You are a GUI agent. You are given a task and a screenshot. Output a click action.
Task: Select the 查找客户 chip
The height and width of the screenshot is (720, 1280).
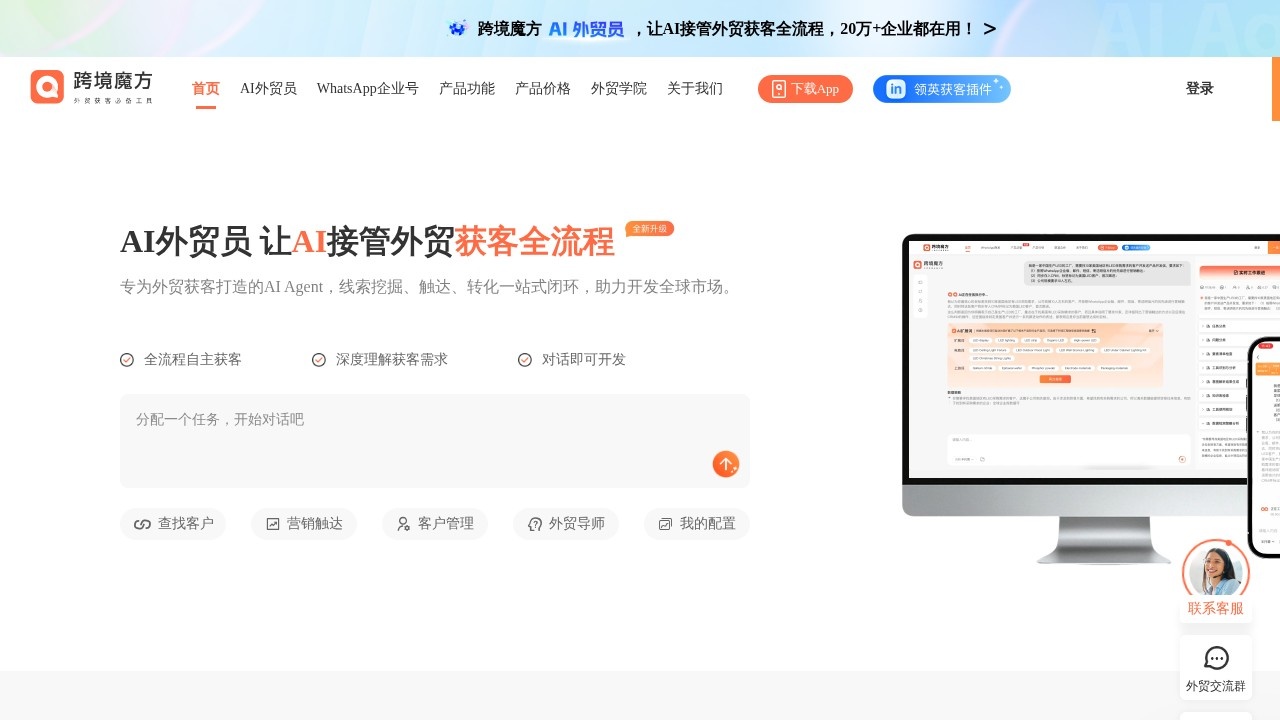tap(173, 524)
